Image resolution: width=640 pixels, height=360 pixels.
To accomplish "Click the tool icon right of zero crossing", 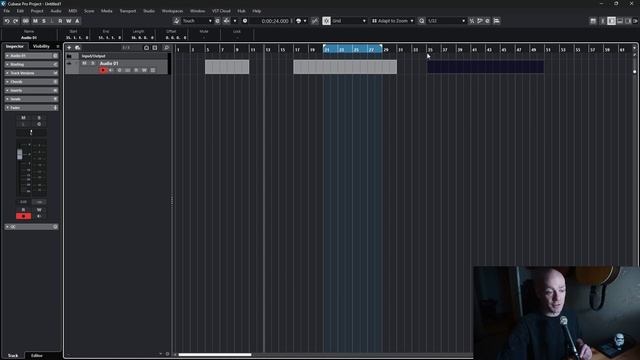I will (480, 21).
